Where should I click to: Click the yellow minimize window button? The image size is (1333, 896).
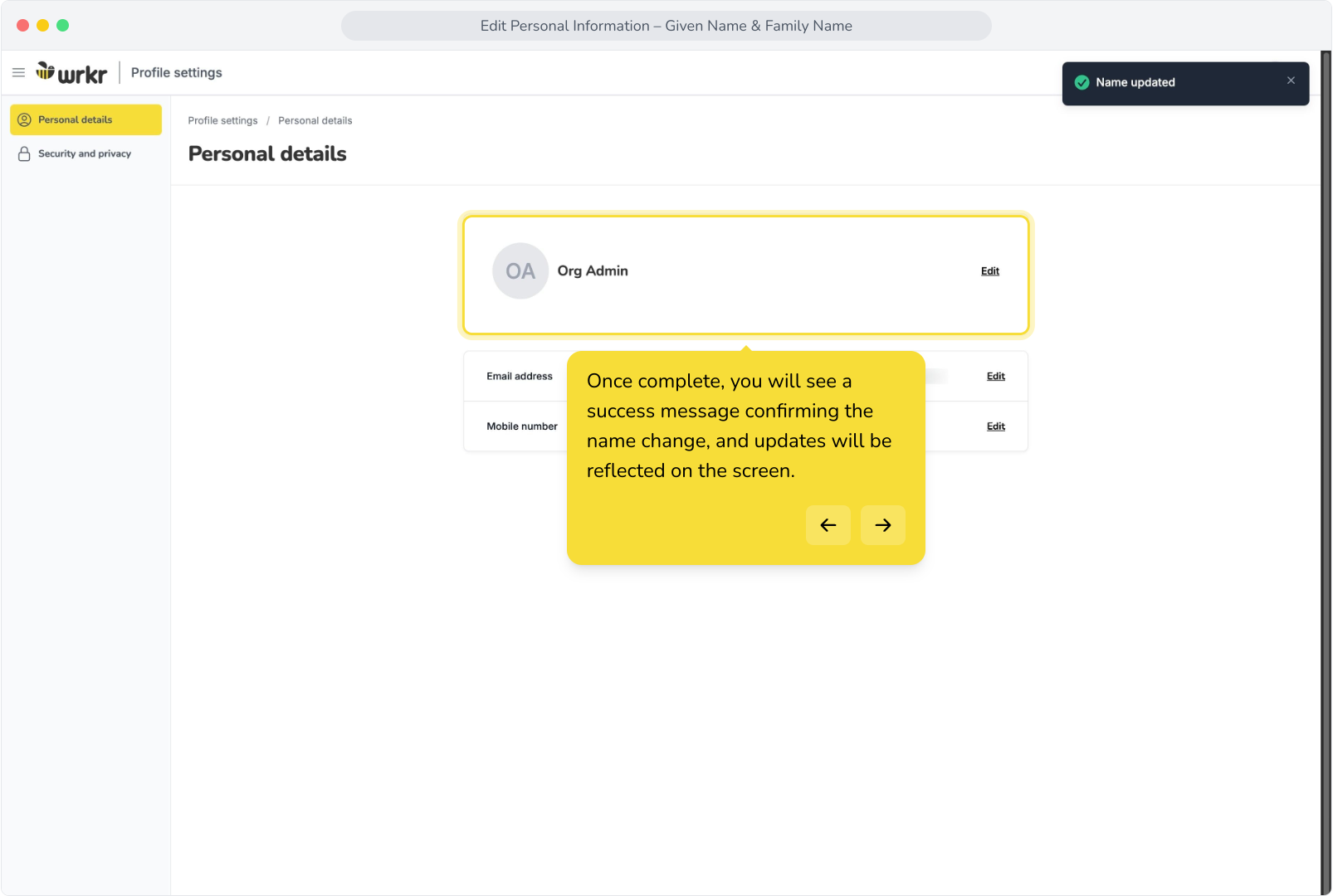pyautogui.click(x=42, y=26)
